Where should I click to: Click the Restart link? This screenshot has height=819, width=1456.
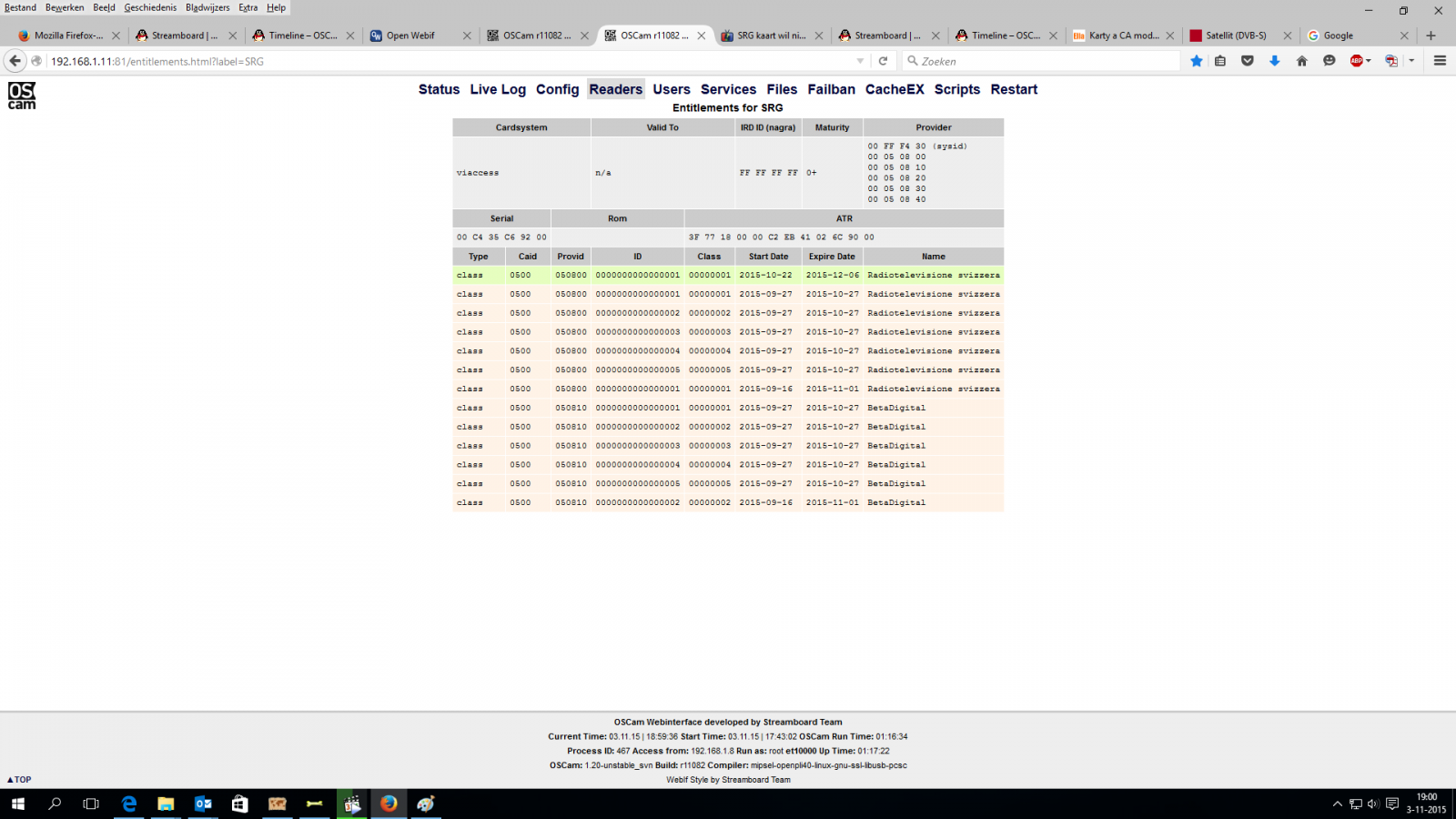point(1014,89)
